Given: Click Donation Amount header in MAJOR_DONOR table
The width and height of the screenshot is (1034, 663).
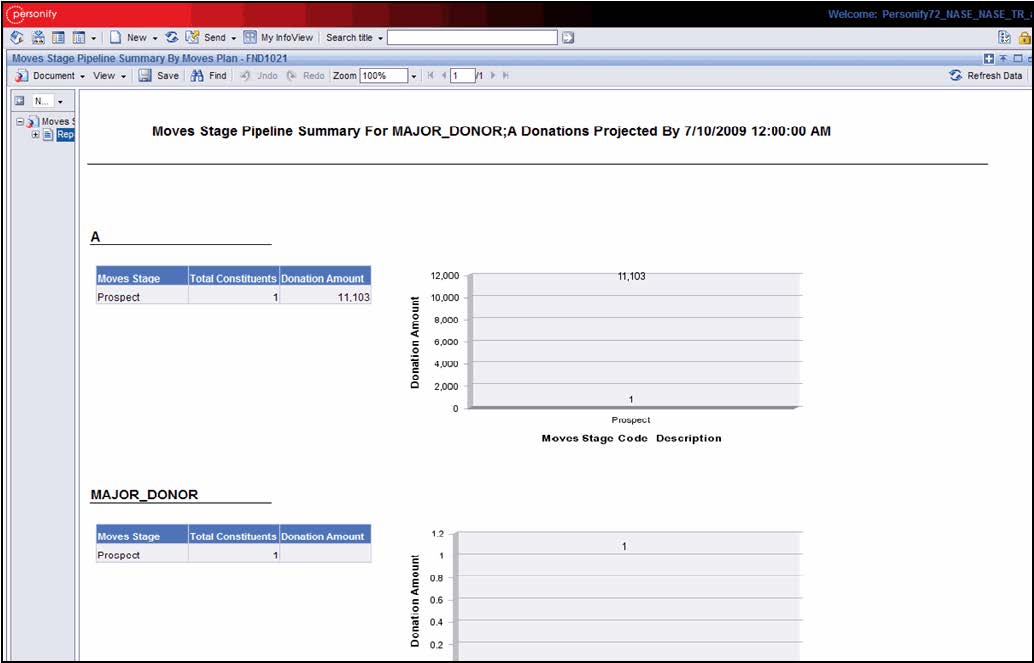Looking at the screenshot, I should point(325,536).
